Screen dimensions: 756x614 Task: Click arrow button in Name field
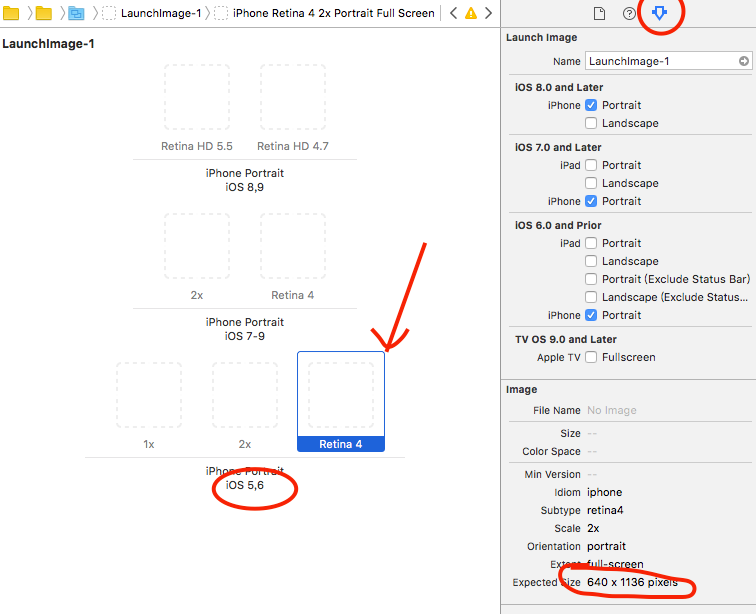tap(743, 61)
